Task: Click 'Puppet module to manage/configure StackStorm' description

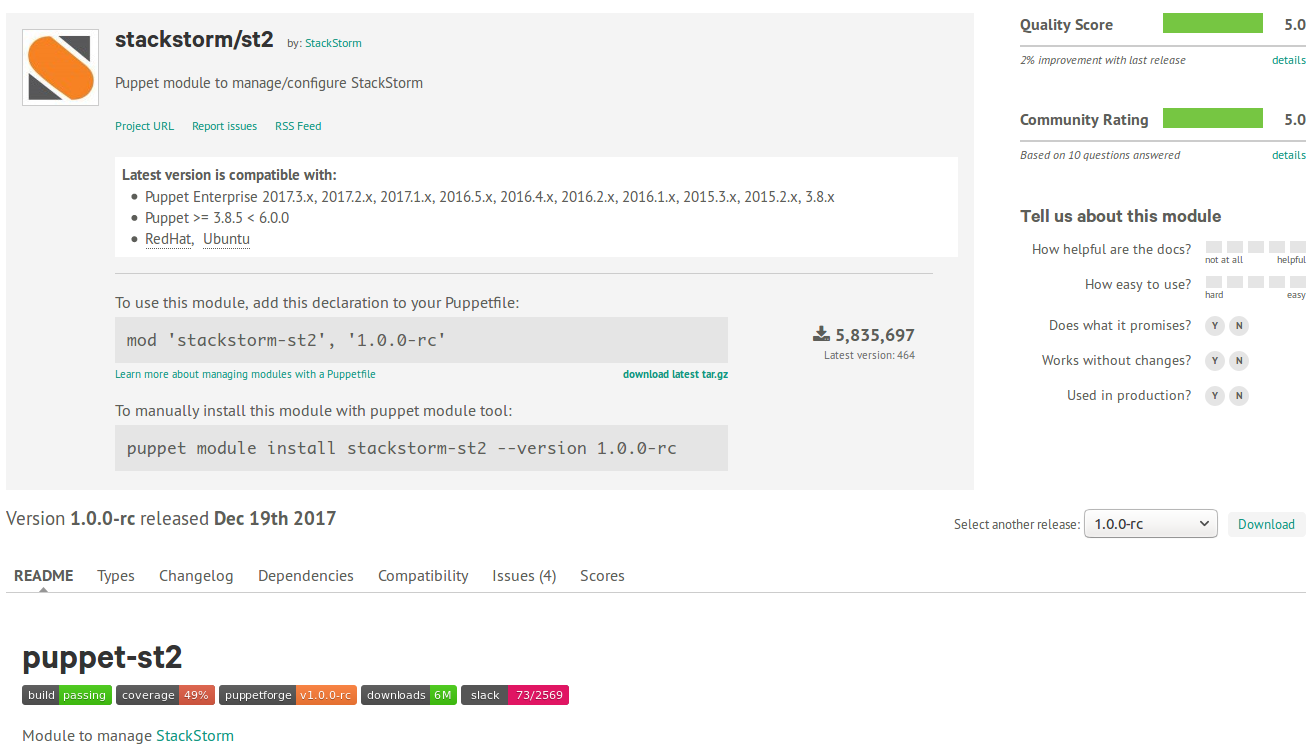Action: (x=269, y=83)
